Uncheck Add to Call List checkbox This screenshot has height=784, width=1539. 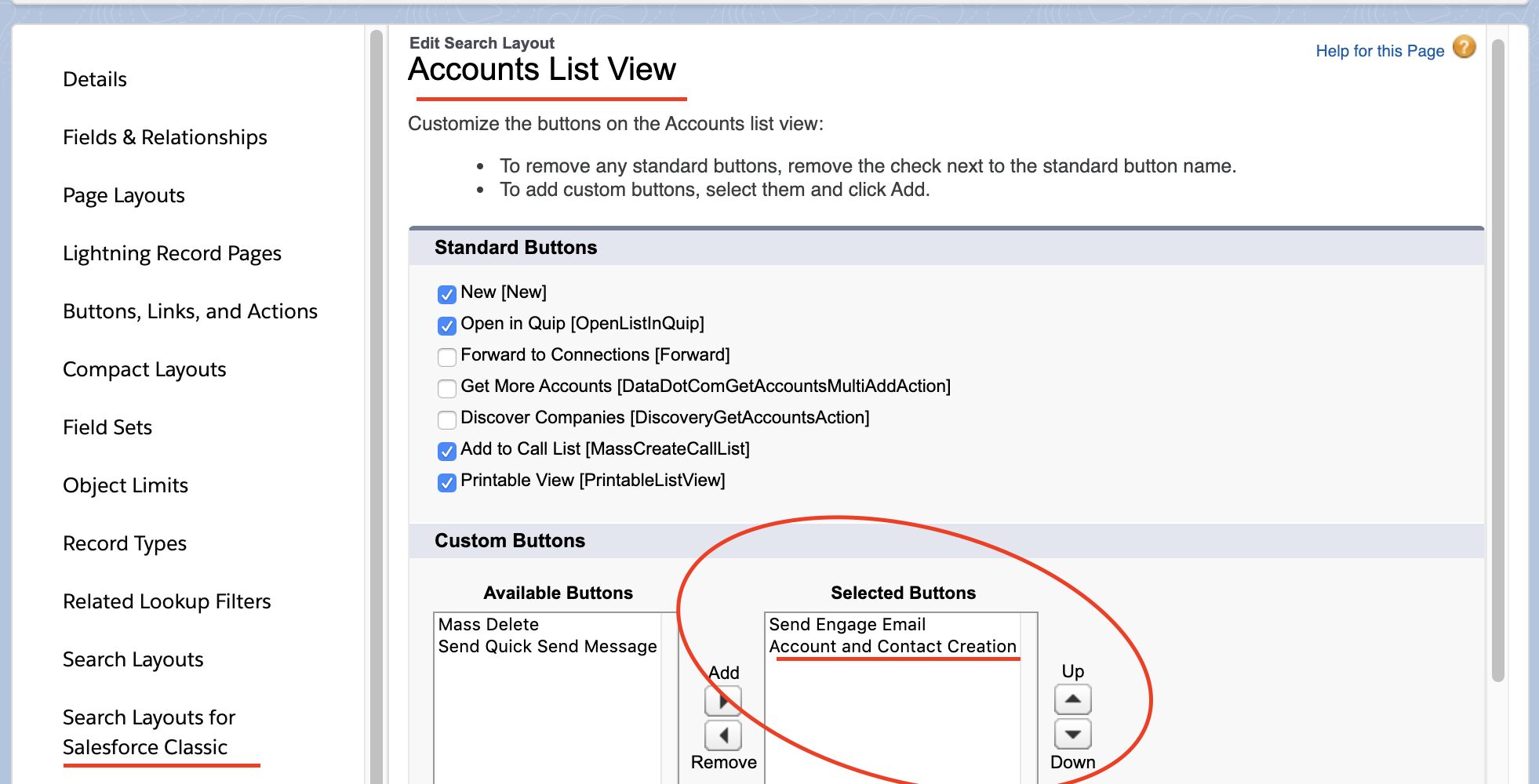pyautogui.click(x=447, y=451)
